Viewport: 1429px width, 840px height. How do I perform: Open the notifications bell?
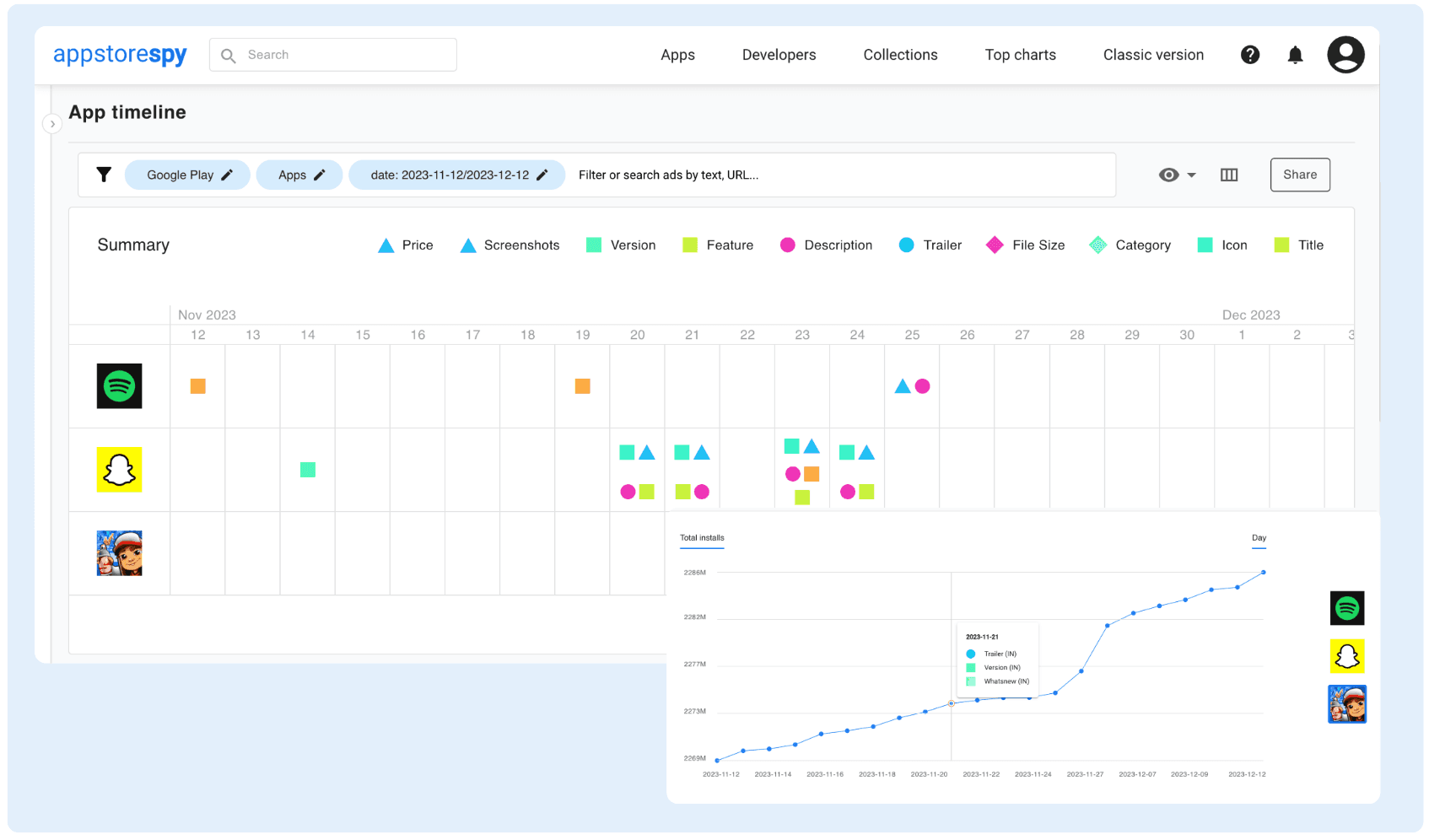1295,55
